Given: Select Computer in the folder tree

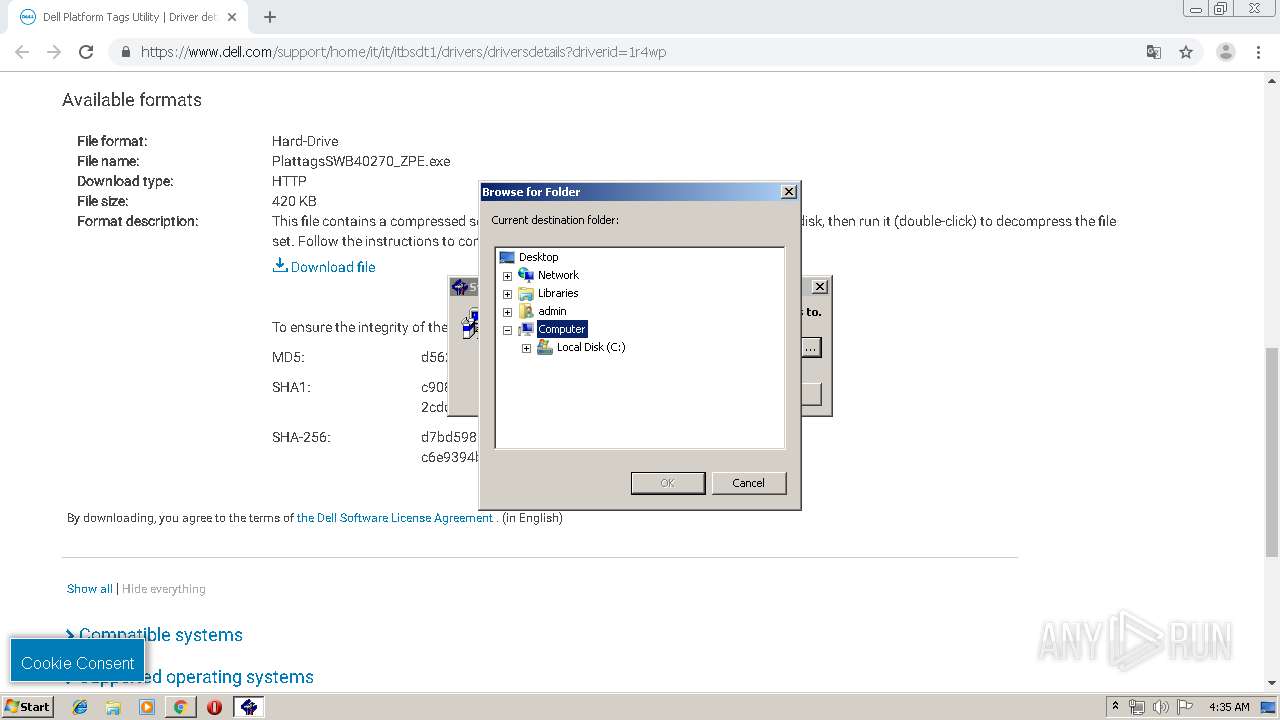Looking at the screenshot, I should click(561, 329).
